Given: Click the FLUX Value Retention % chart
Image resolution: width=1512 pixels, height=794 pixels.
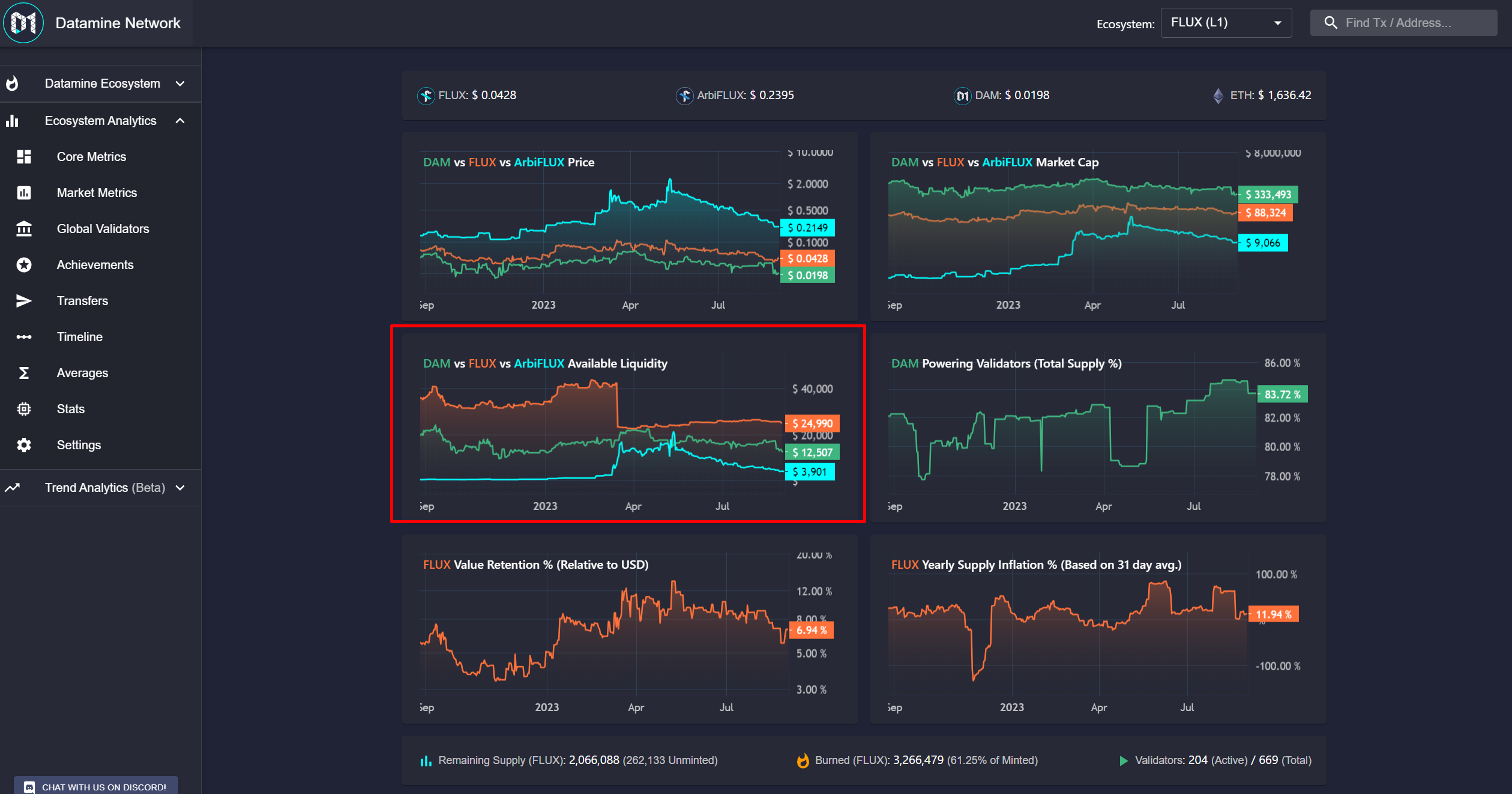Looking at the screenshot, I should [630, 629].
